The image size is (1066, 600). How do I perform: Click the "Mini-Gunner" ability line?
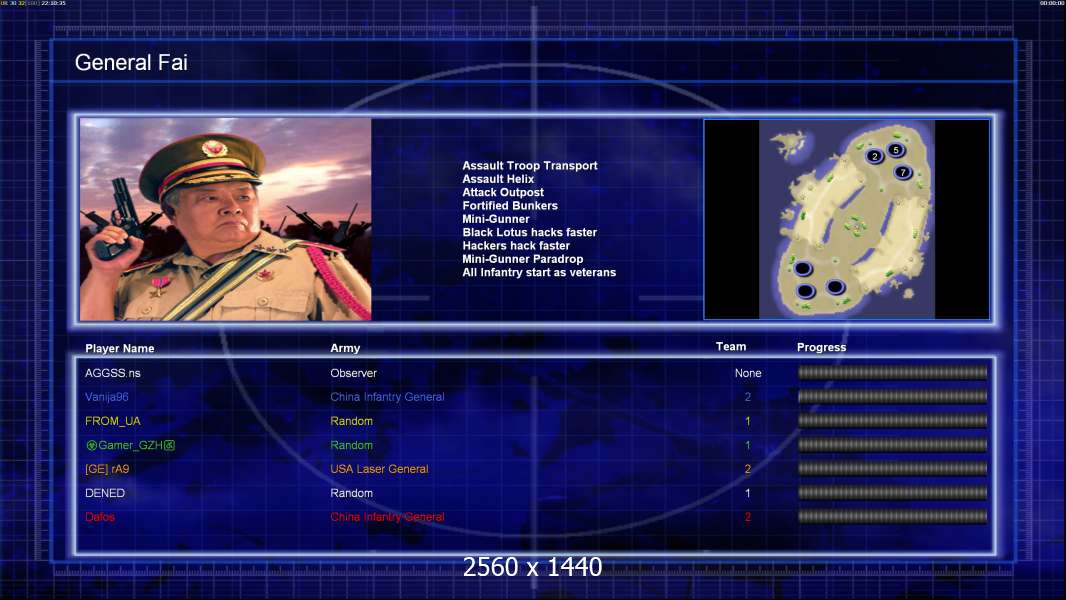[496, 219]
